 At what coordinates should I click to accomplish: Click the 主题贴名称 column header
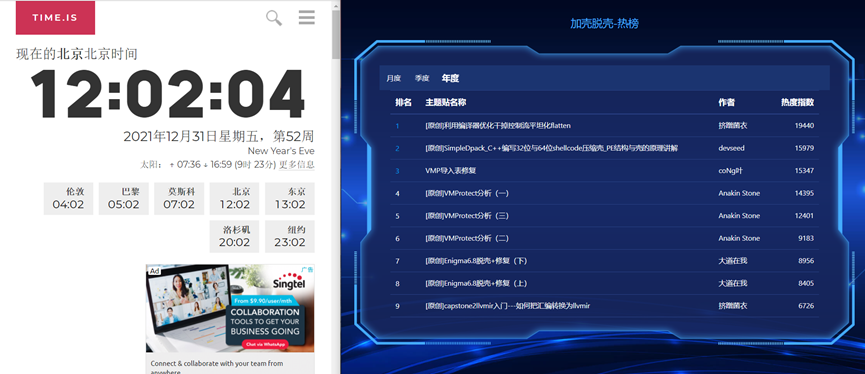pos(446,103)
